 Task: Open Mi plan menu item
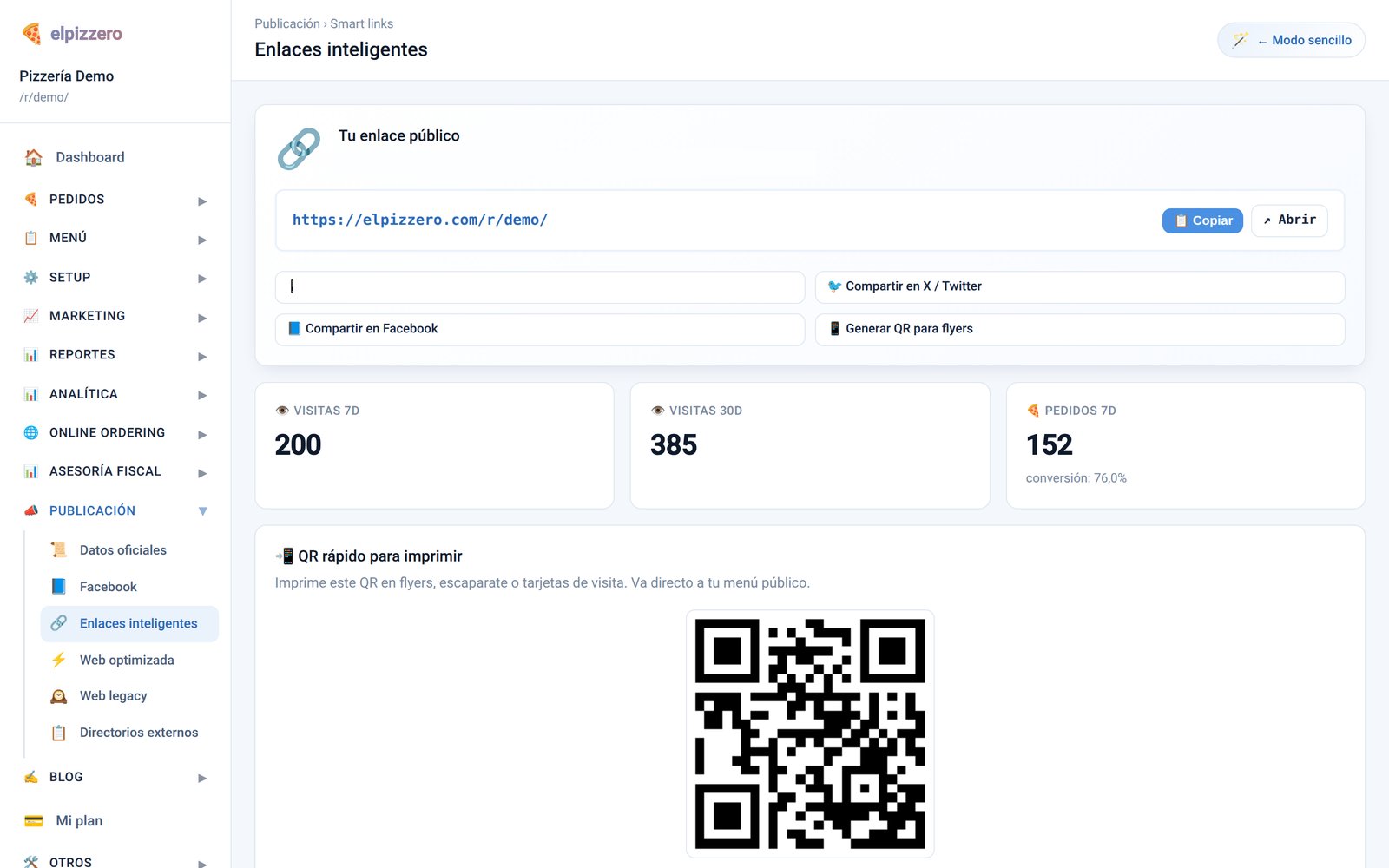click(116, 821)
